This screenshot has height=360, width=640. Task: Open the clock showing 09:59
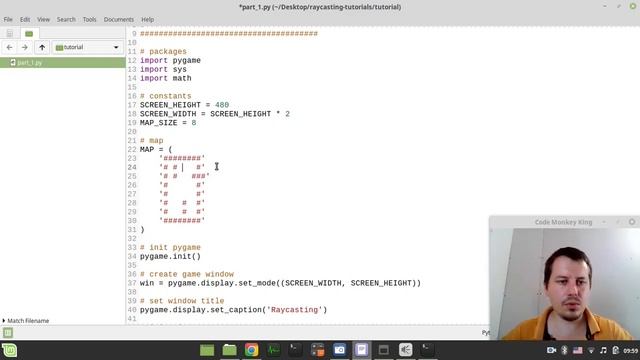631,351
